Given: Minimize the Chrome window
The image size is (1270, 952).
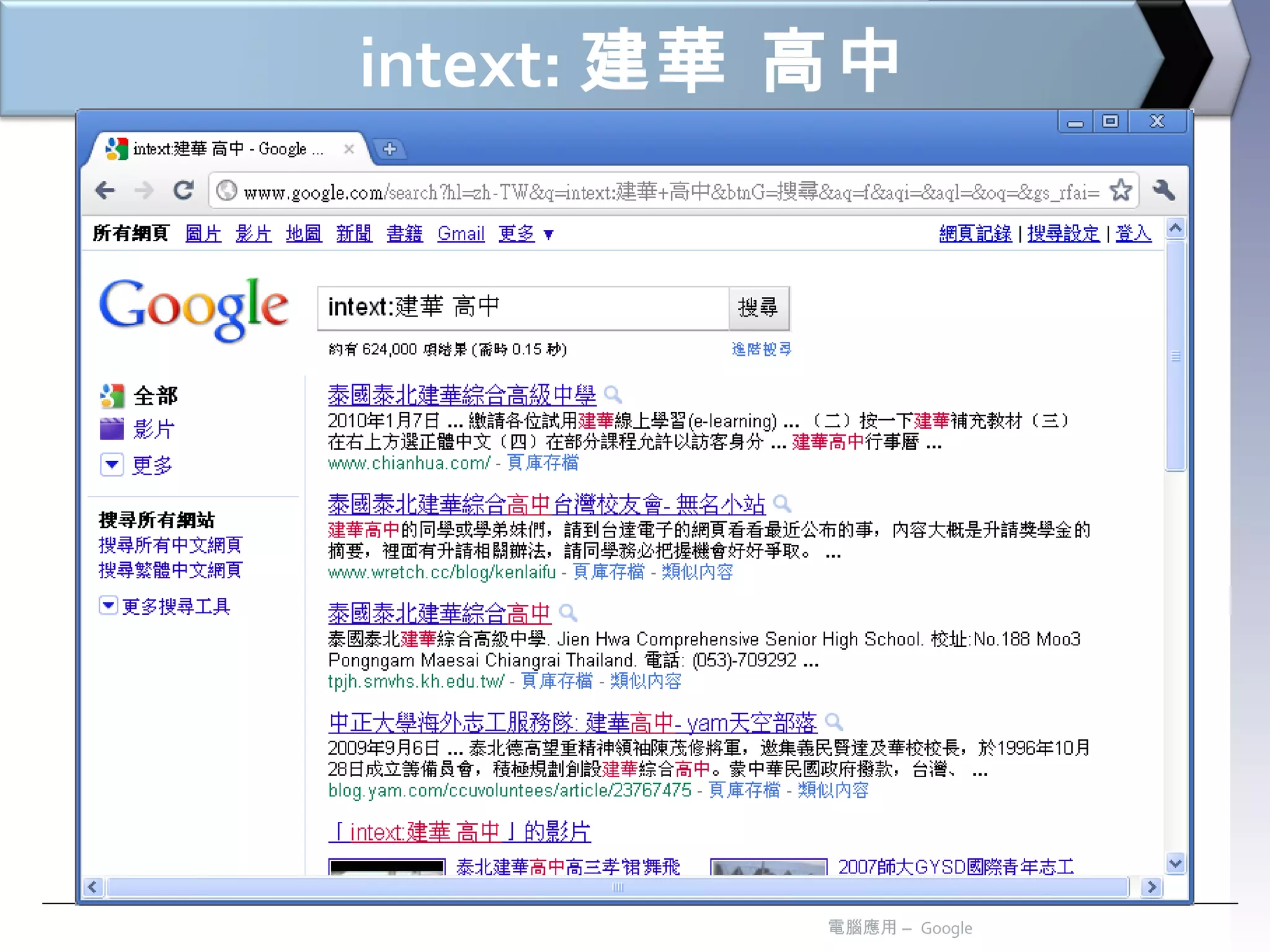Looking at the screenshot, I should click(x=1075, y=121).
